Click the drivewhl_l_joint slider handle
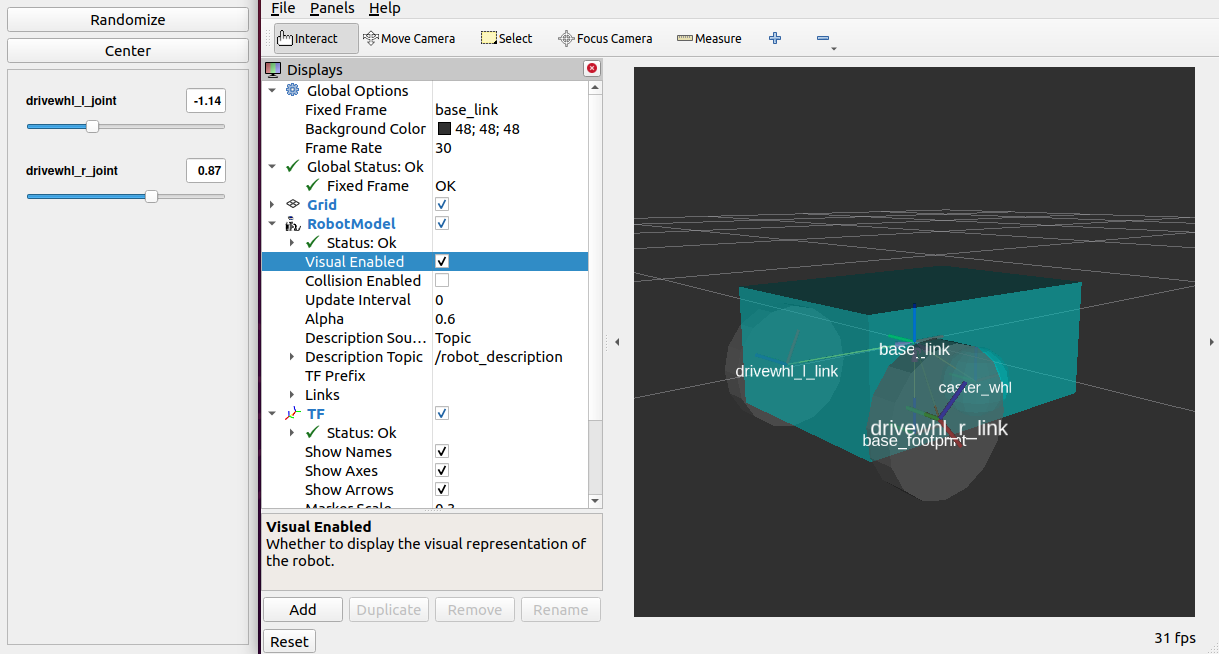The height and width of the screenshot is (654, 1219). point(93,127)
